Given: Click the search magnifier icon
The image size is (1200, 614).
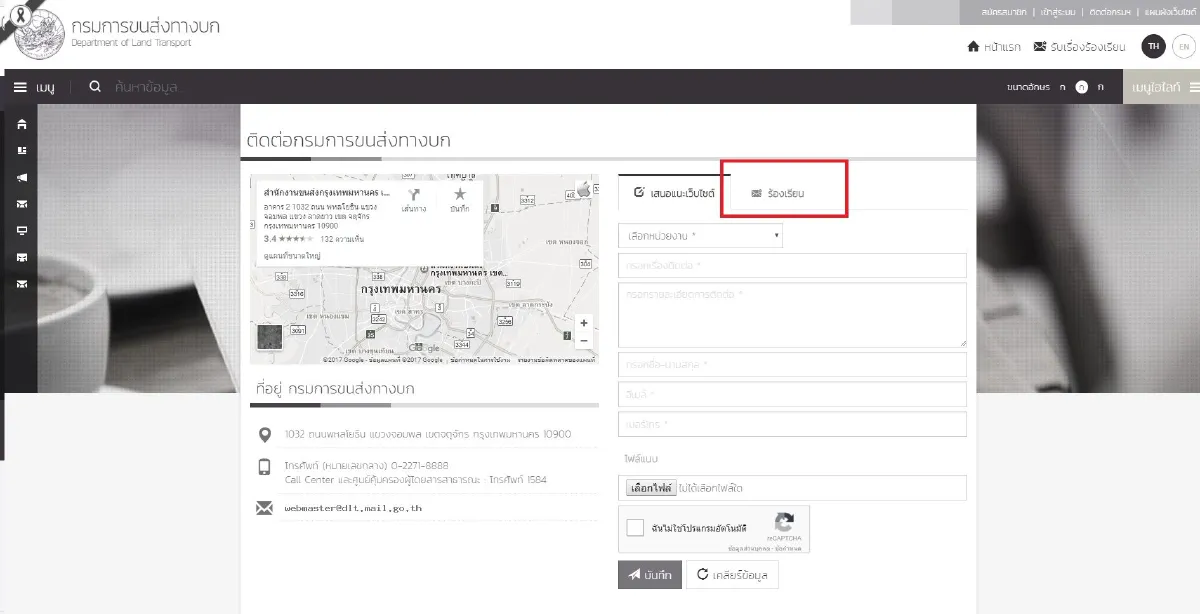Looking at the screenshot, I should [x=95, y=87].
